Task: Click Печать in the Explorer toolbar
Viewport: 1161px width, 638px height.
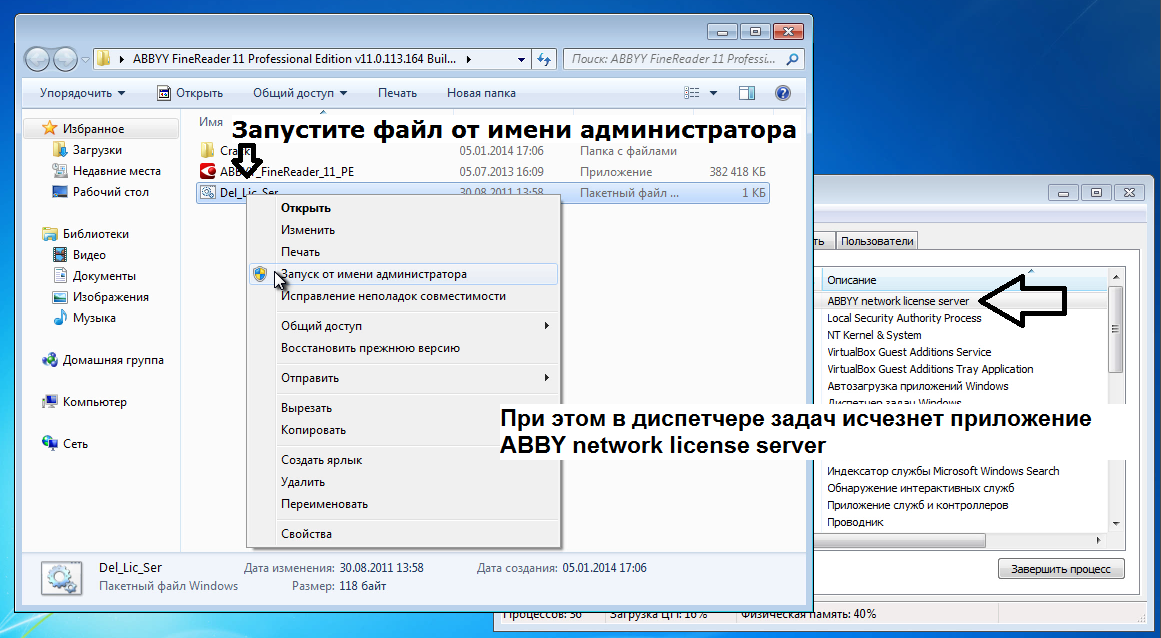Action: coord(397,93)
